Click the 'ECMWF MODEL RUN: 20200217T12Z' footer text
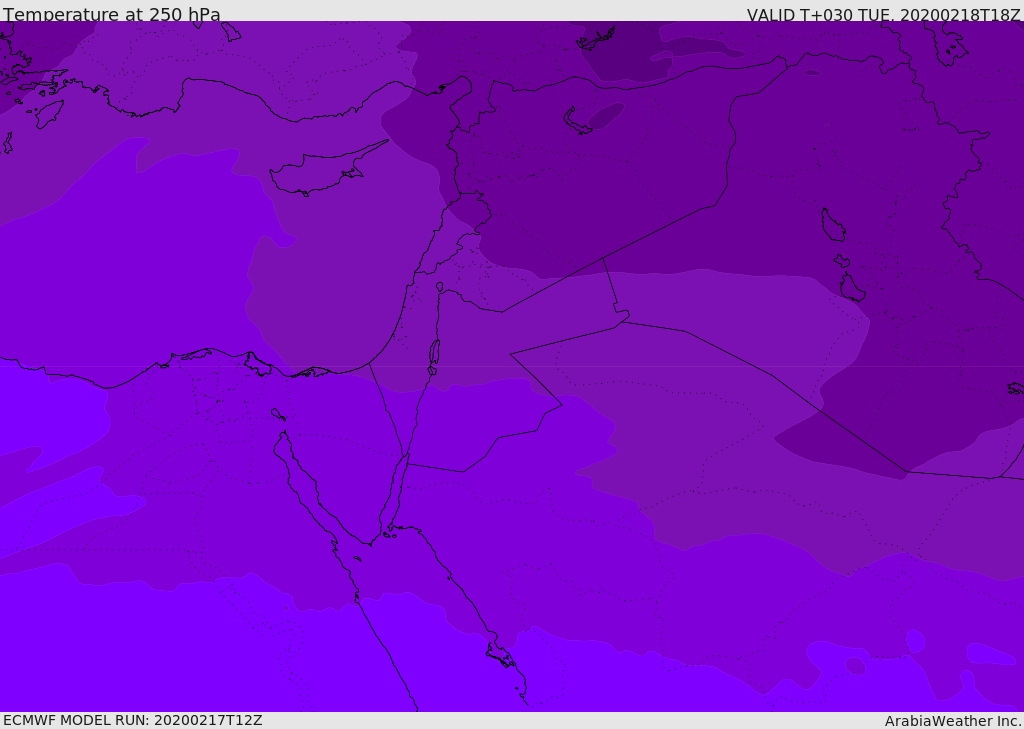This screenshot has height=729, width=1024. [x=133, y=720]
